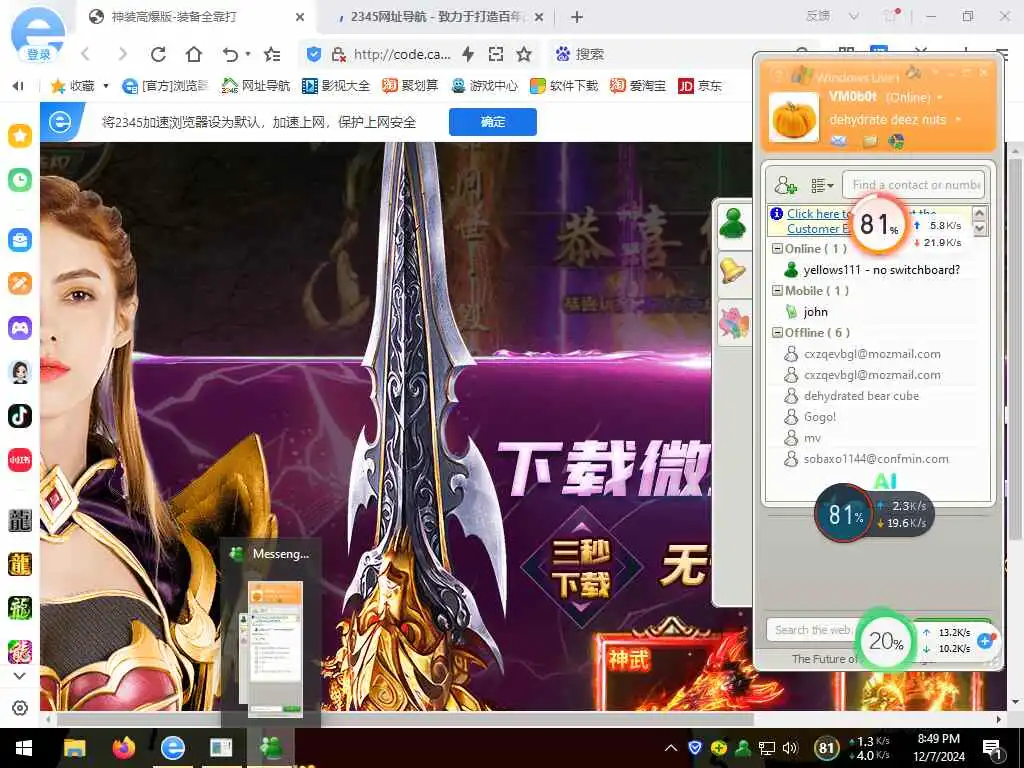
Task: Click the Messenger window preview thumbnail
Action: [275, 648]
